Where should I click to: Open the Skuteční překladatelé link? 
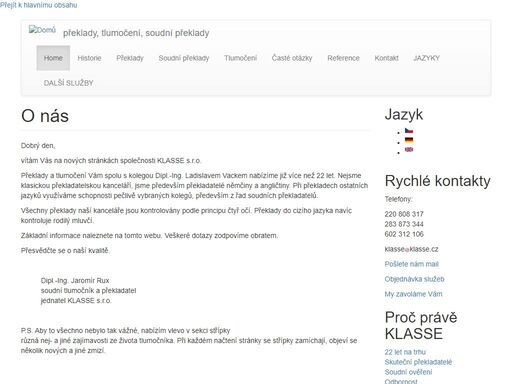pyautogui.click(x=418, y=362)
